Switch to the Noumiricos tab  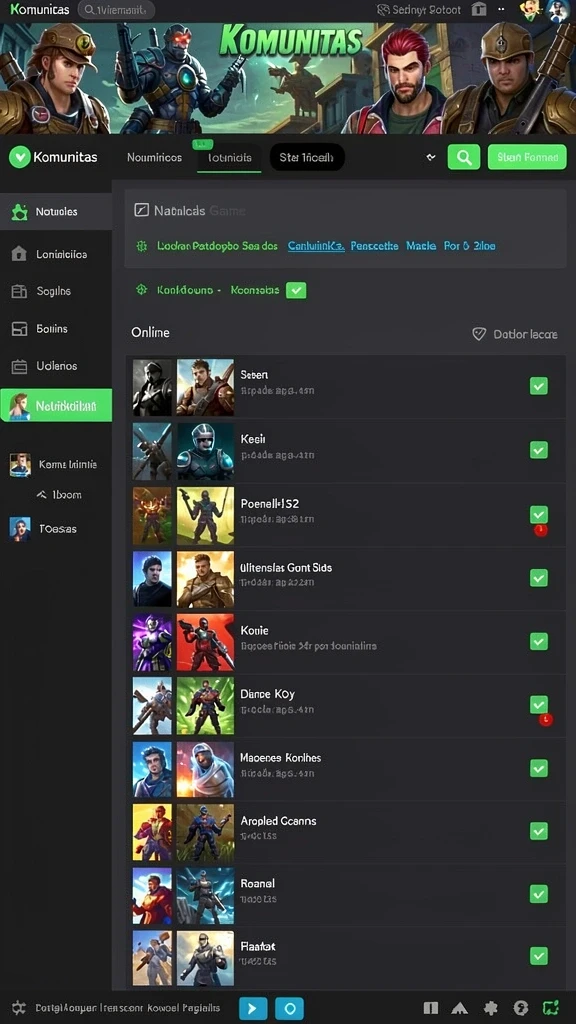pos(155,157)
